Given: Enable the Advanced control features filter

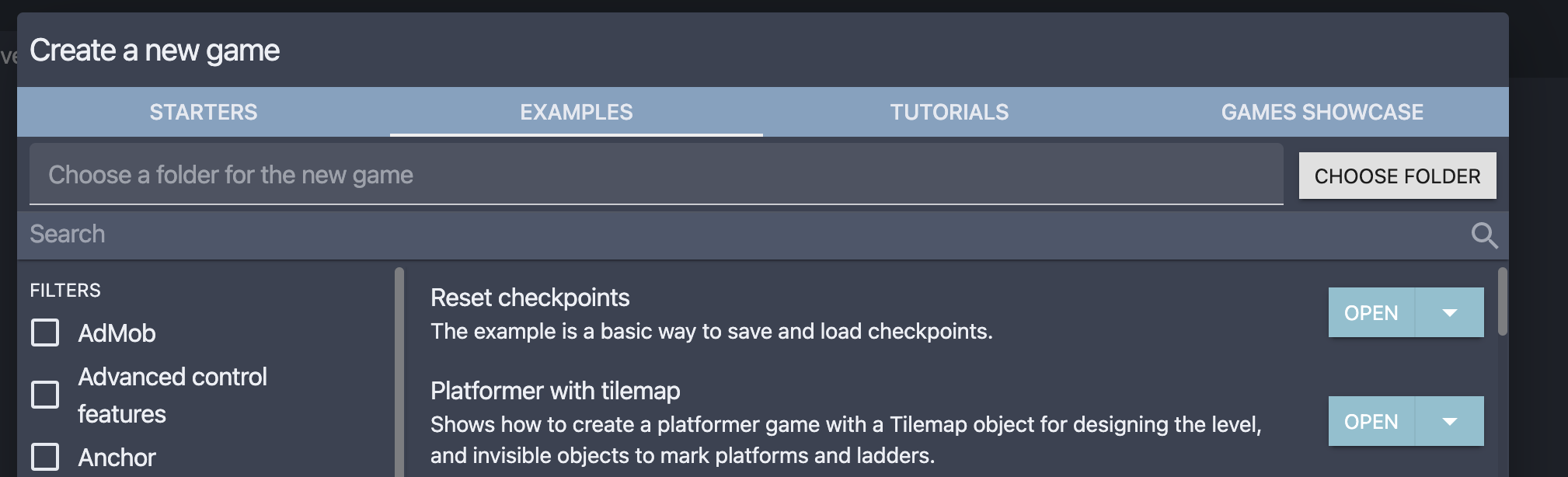Looking at the screenshot, I should pyautogui.click(x=44, y=395).
